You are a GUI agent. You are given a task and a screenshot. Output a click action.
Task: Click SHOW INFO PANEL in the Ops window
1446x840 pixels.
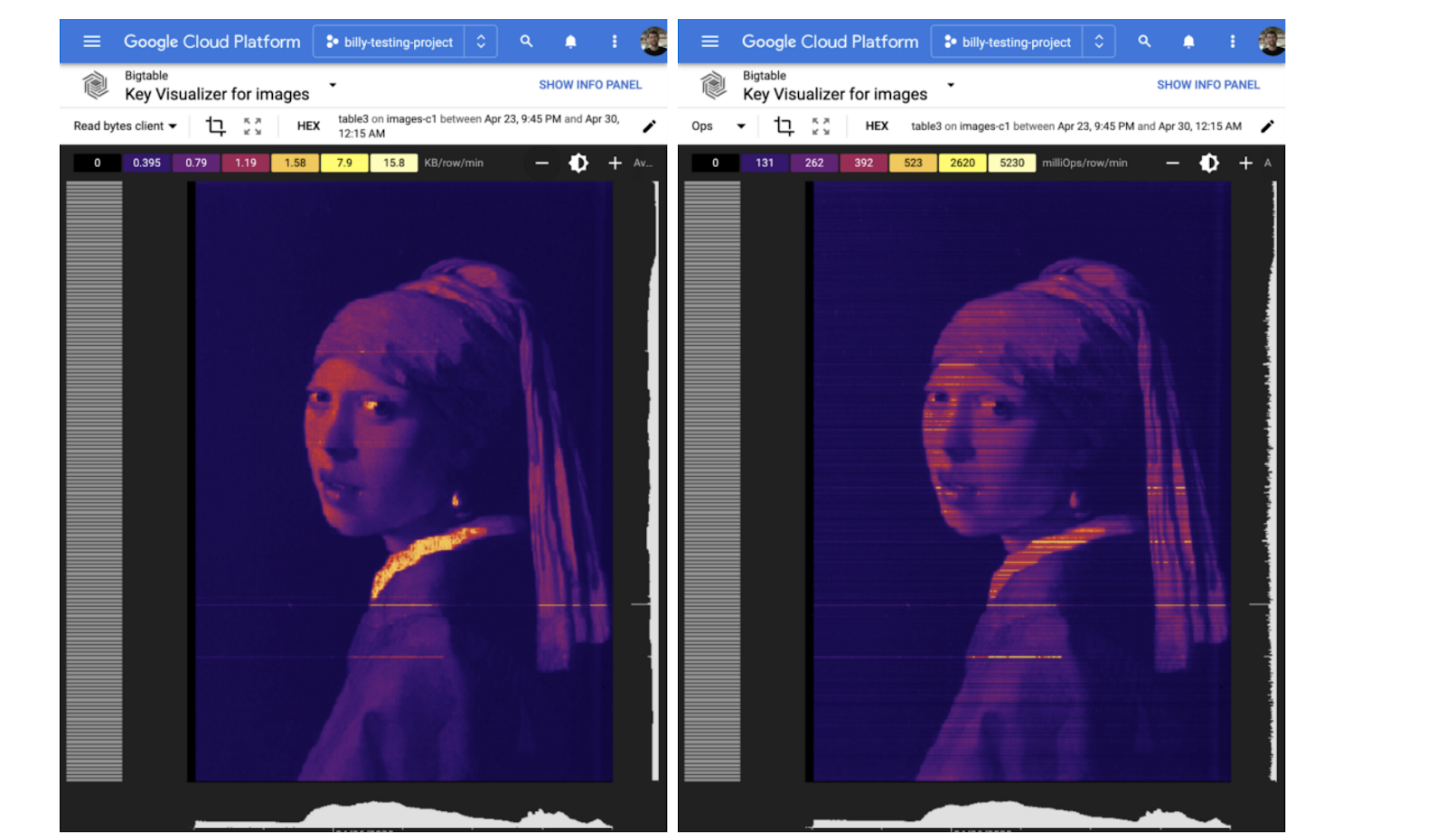pyautogui.click(x=1207, y=85)
